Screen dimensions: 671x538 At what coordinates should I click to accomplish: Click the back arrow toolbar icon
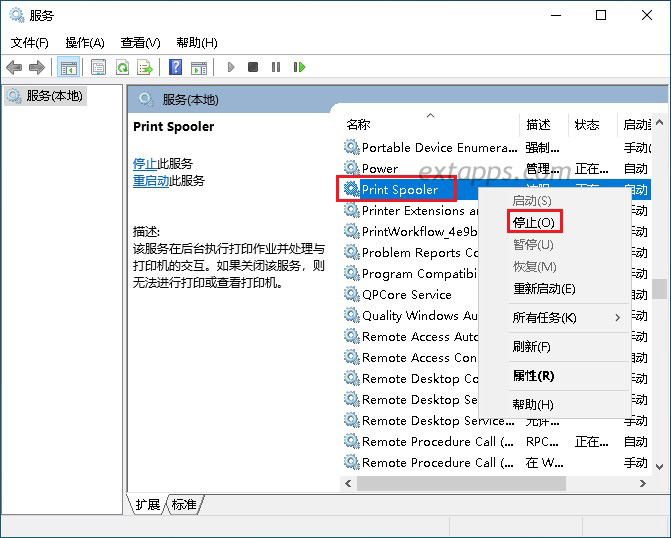(x=14, y=67)
